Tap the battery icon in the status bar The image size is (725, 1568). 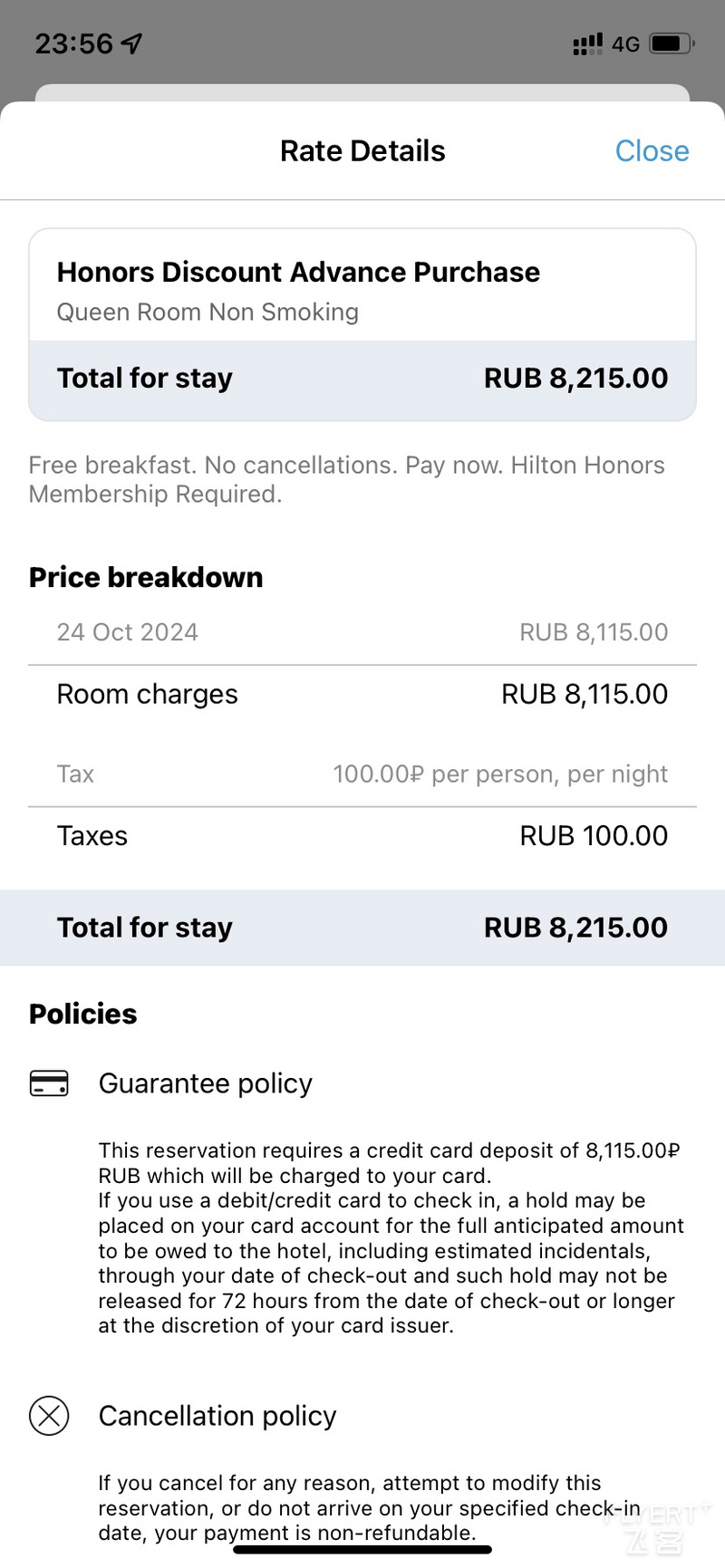[672, 43]
